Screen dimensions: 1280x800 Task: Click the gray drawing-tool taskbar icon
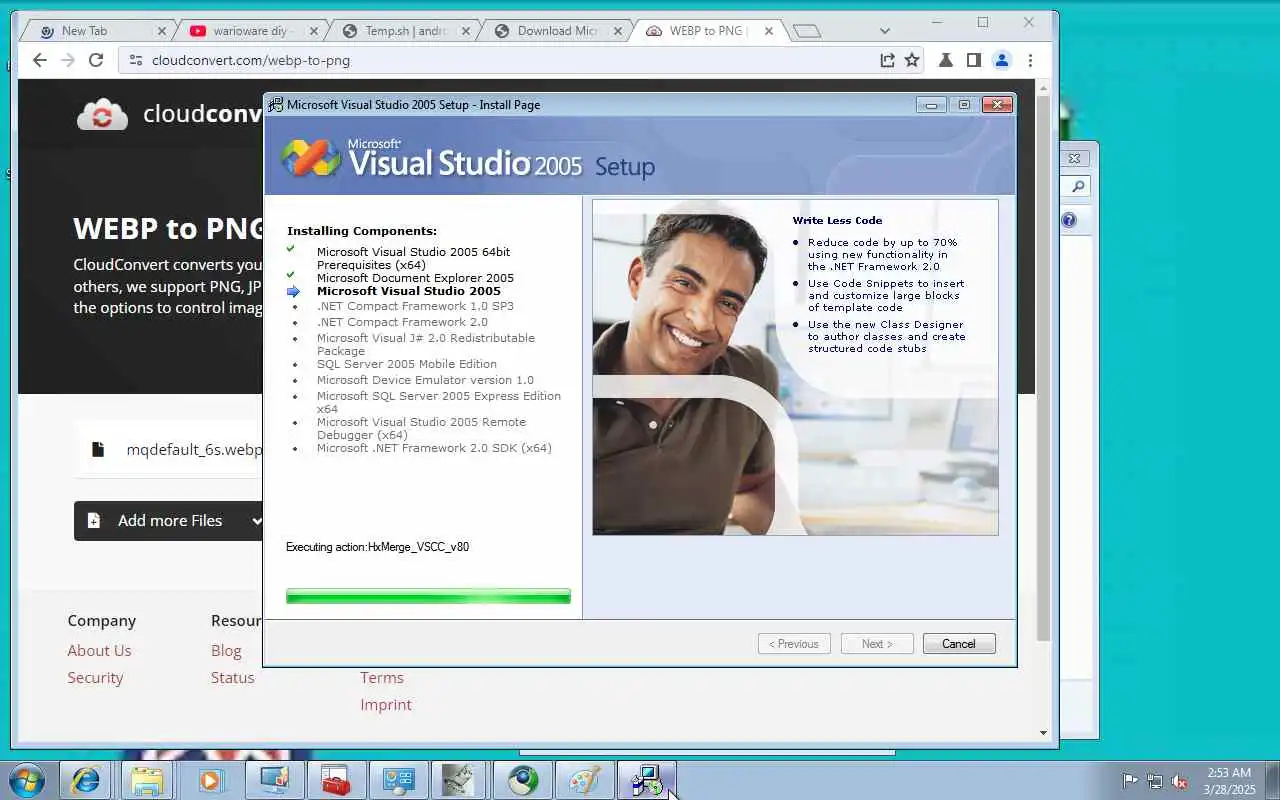click(x=459, y=780)
